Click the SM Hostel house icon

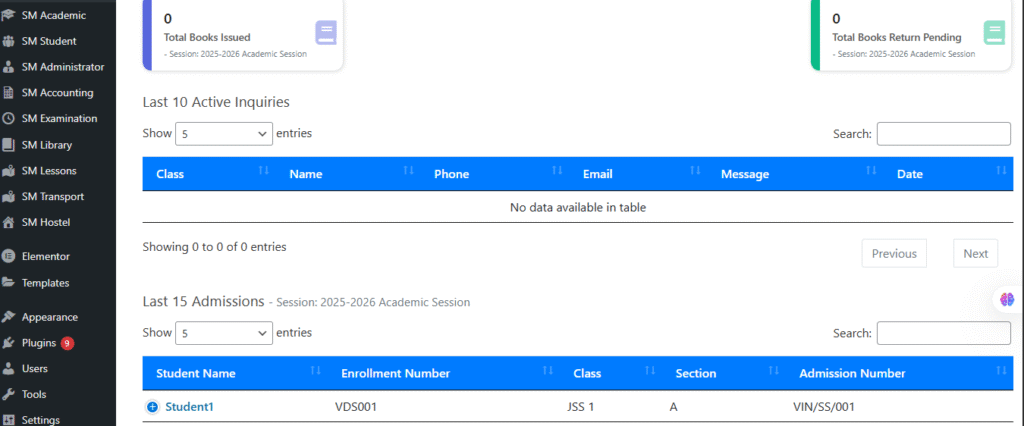pos(9,222)
